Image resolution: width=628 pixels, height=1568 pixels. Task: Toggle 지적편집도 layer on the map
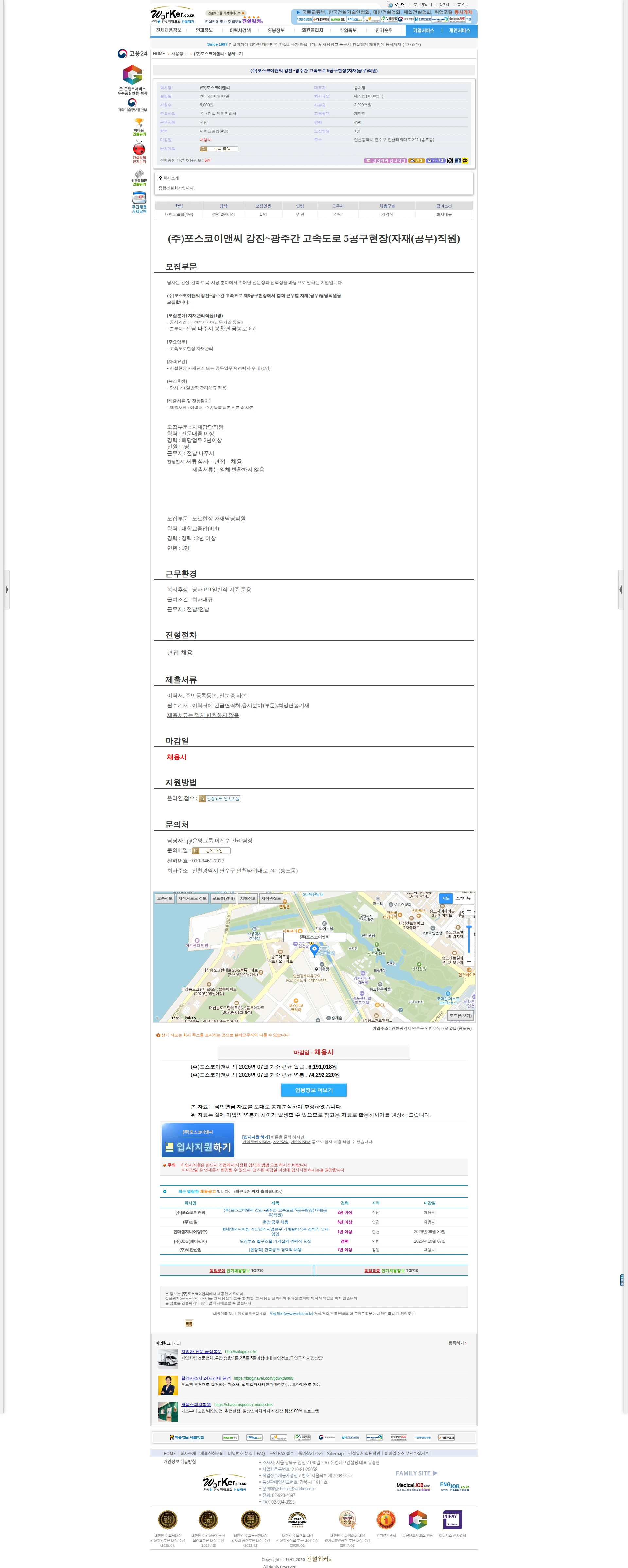pyautogui.click(x=271, y=898)
